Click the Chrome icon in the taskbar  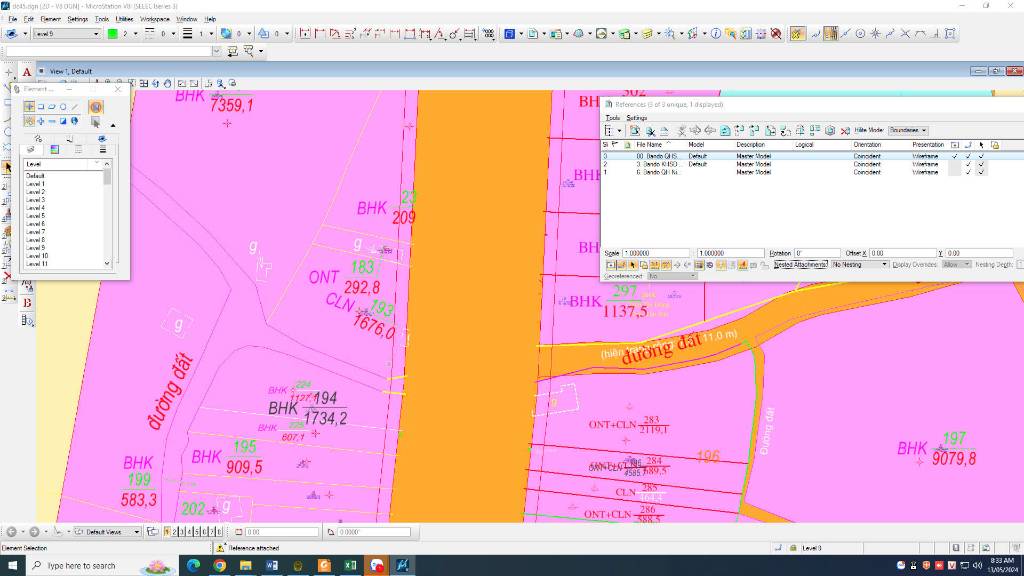click(219, 565)
